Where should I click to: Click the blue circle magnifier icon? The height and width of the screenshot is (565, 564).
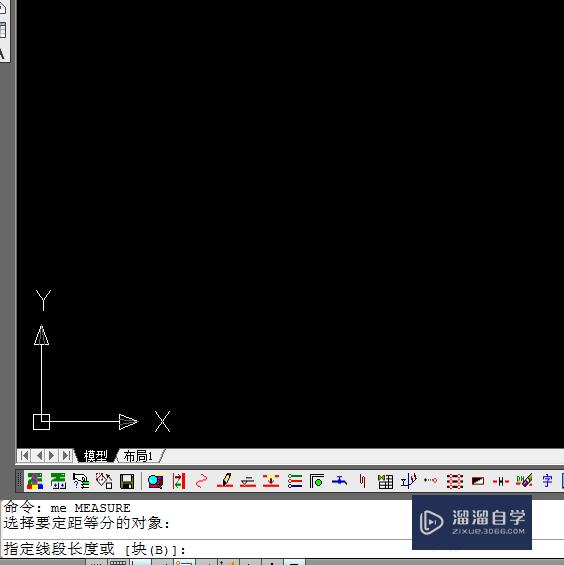click(x=155, y=481)
